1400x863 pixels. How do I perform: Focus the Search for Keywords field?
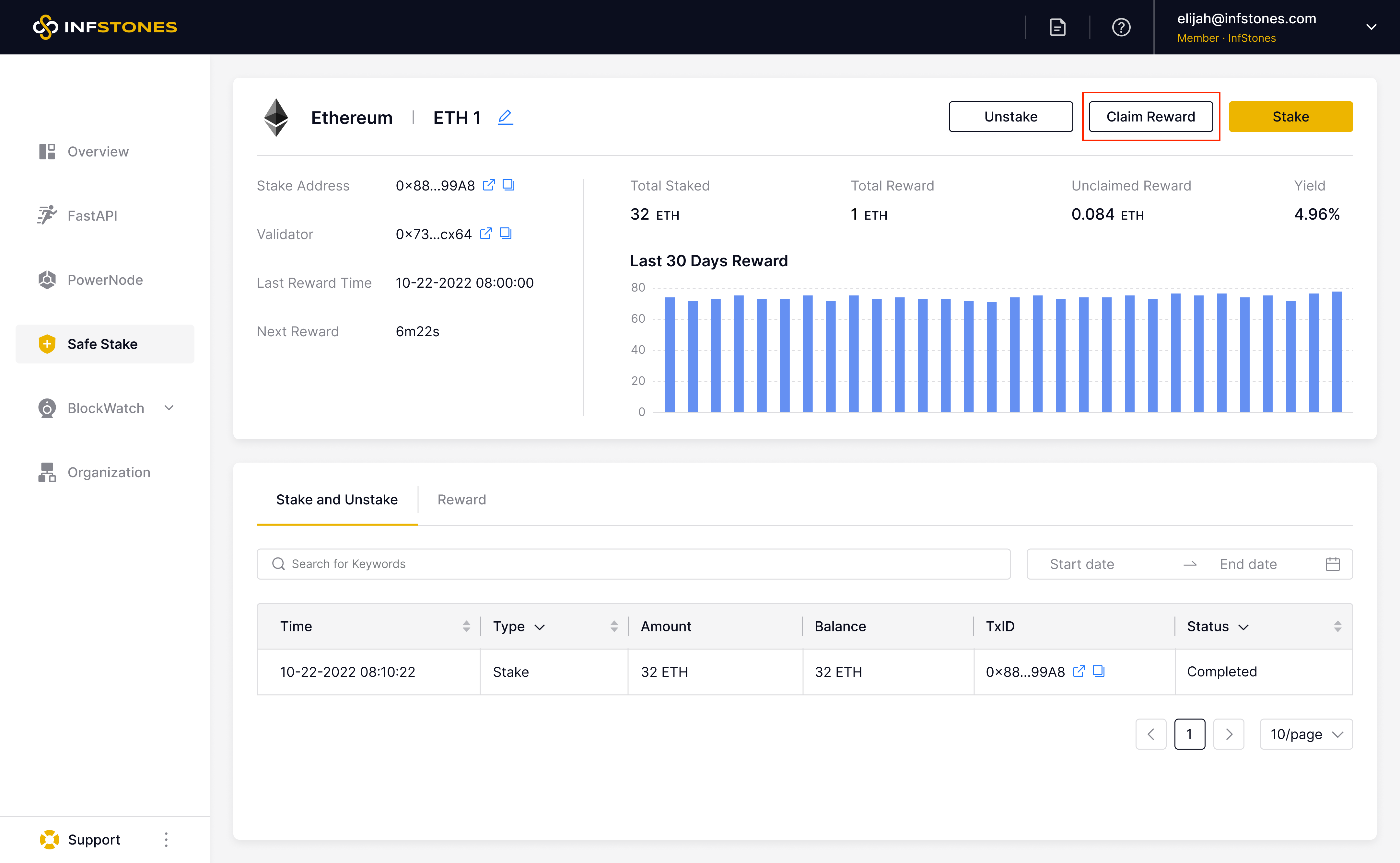click(633, 564)
